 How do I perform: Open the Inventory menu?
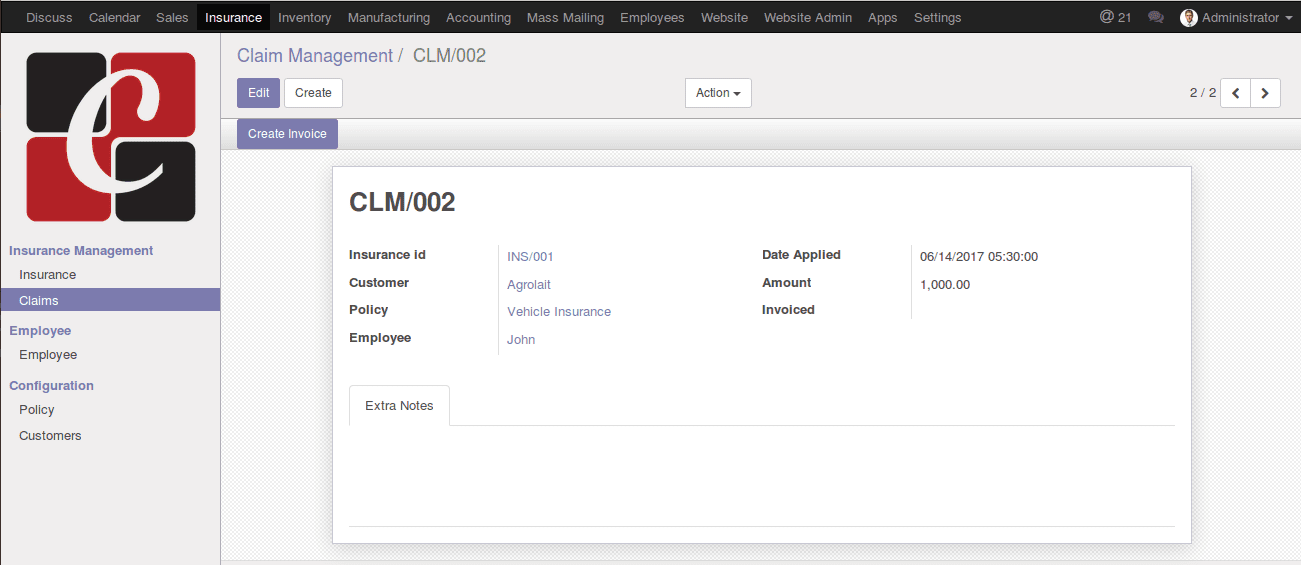[305, 17]
